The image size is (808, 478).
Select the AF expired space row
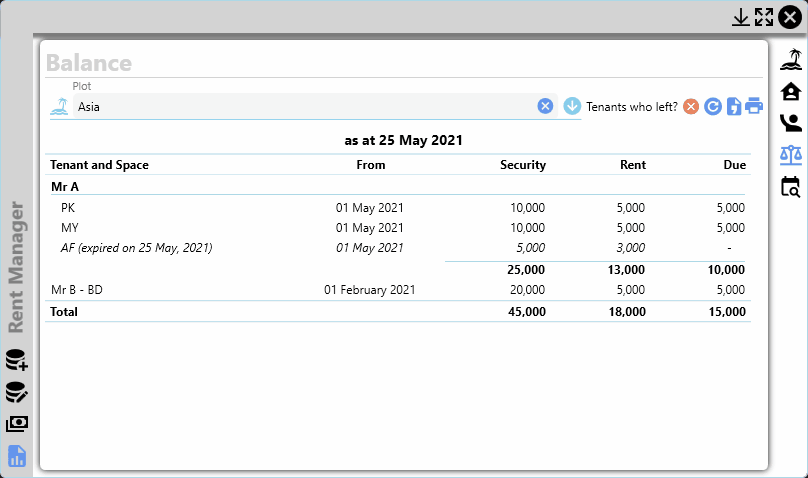397,248
